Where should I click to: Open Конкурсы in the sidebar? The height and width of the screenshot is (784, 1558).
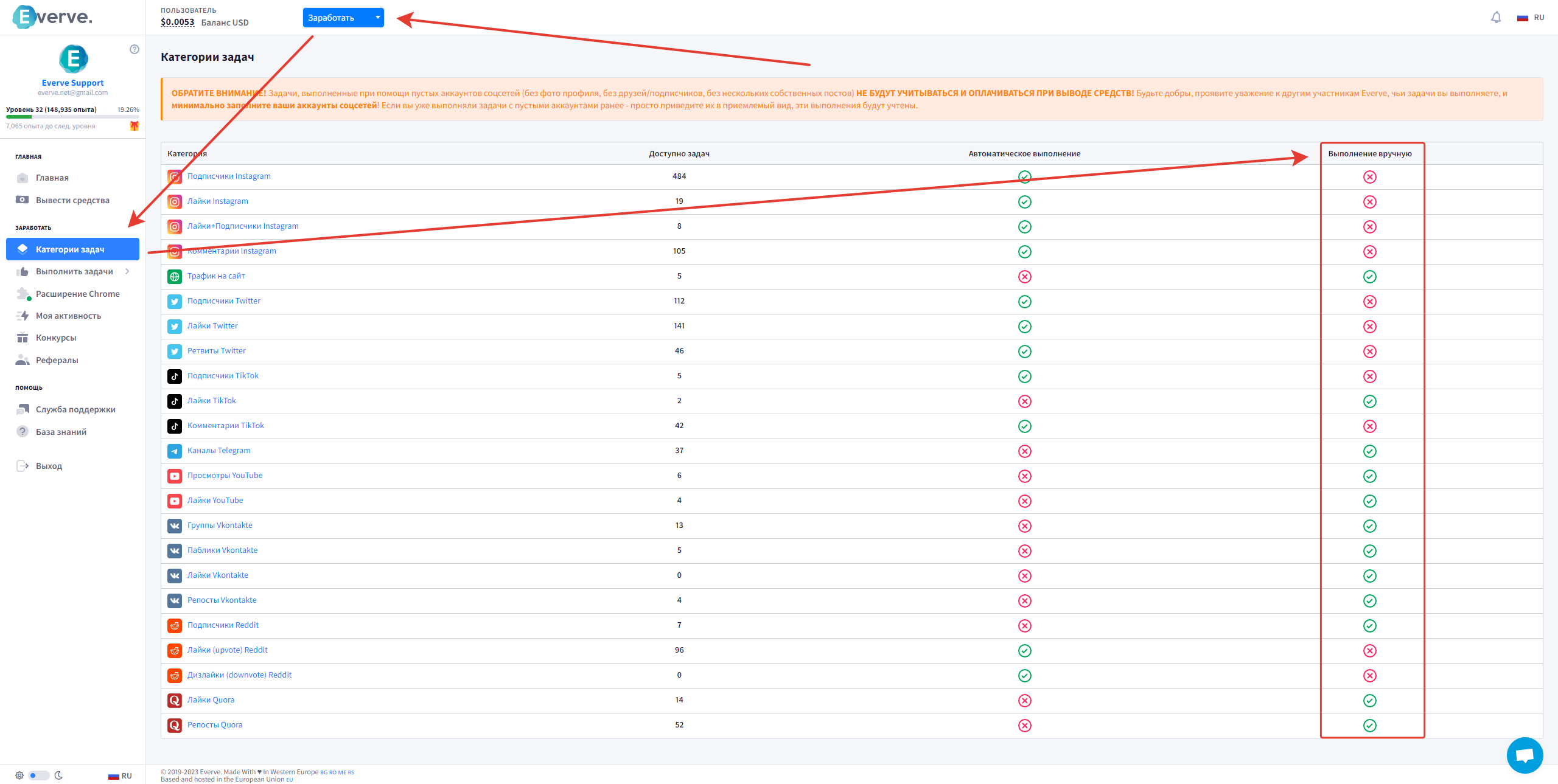coord(73,338)
